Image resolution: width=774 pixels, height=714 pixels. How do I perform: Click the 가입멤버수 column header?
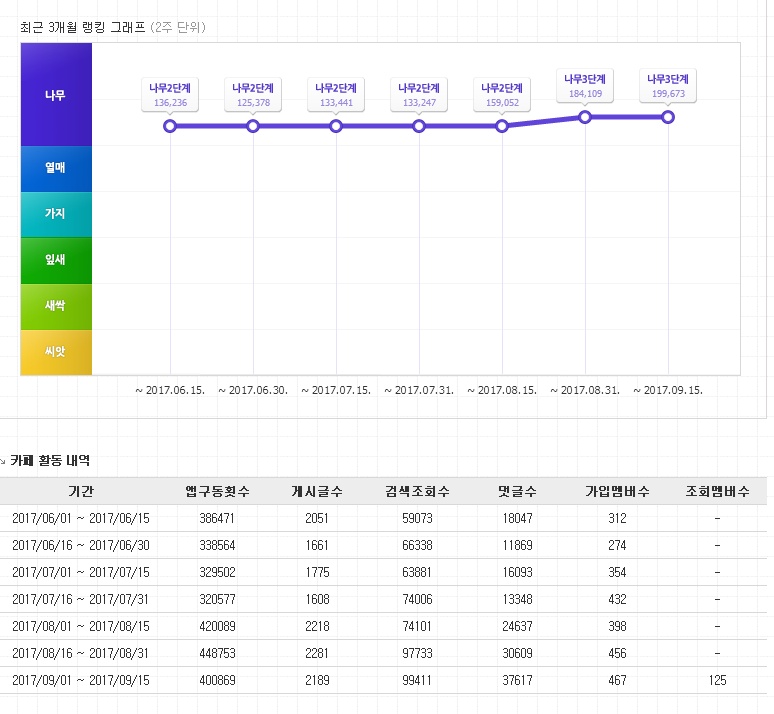pos(617,491)
